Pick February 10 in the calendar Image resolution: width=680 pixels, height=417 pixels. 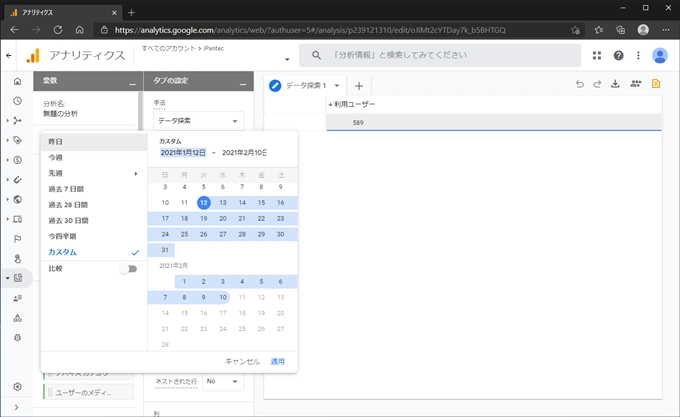pyautogui.click(x=222, y=297)
